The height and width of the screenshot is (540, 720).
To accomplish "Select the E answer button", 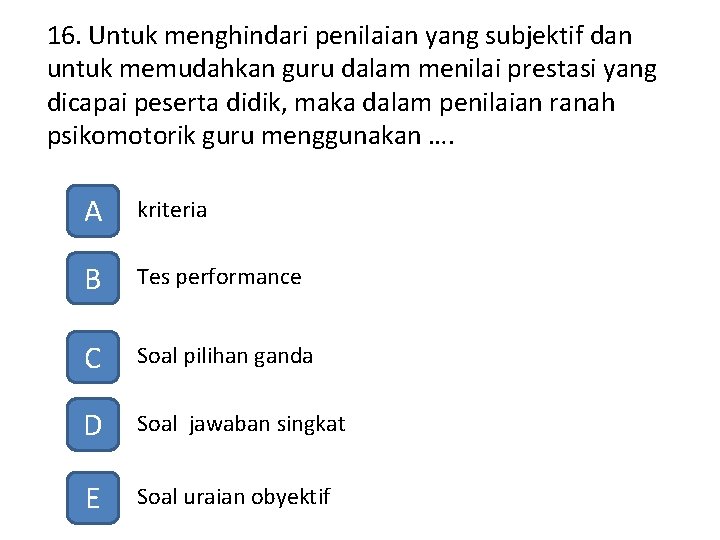I will point(93,498).
